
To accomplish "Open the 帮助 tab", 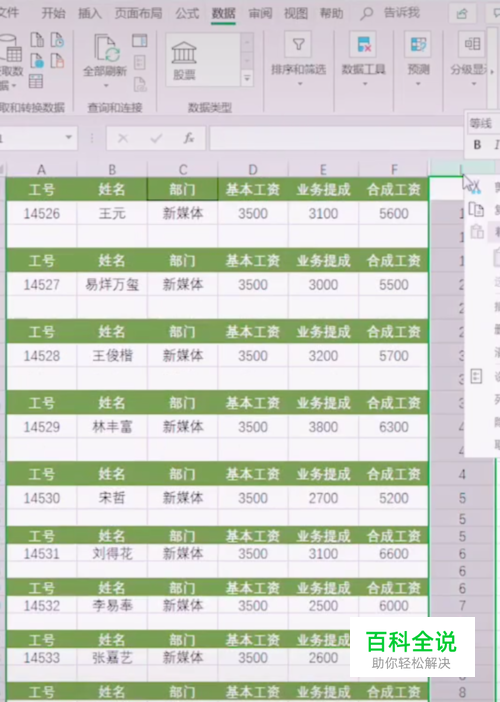I will (332, 13).
